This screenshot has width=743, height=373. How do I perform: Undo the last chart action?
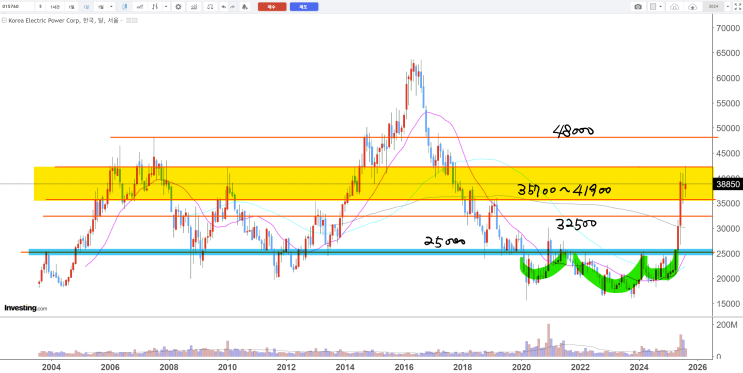pos(224,7)
